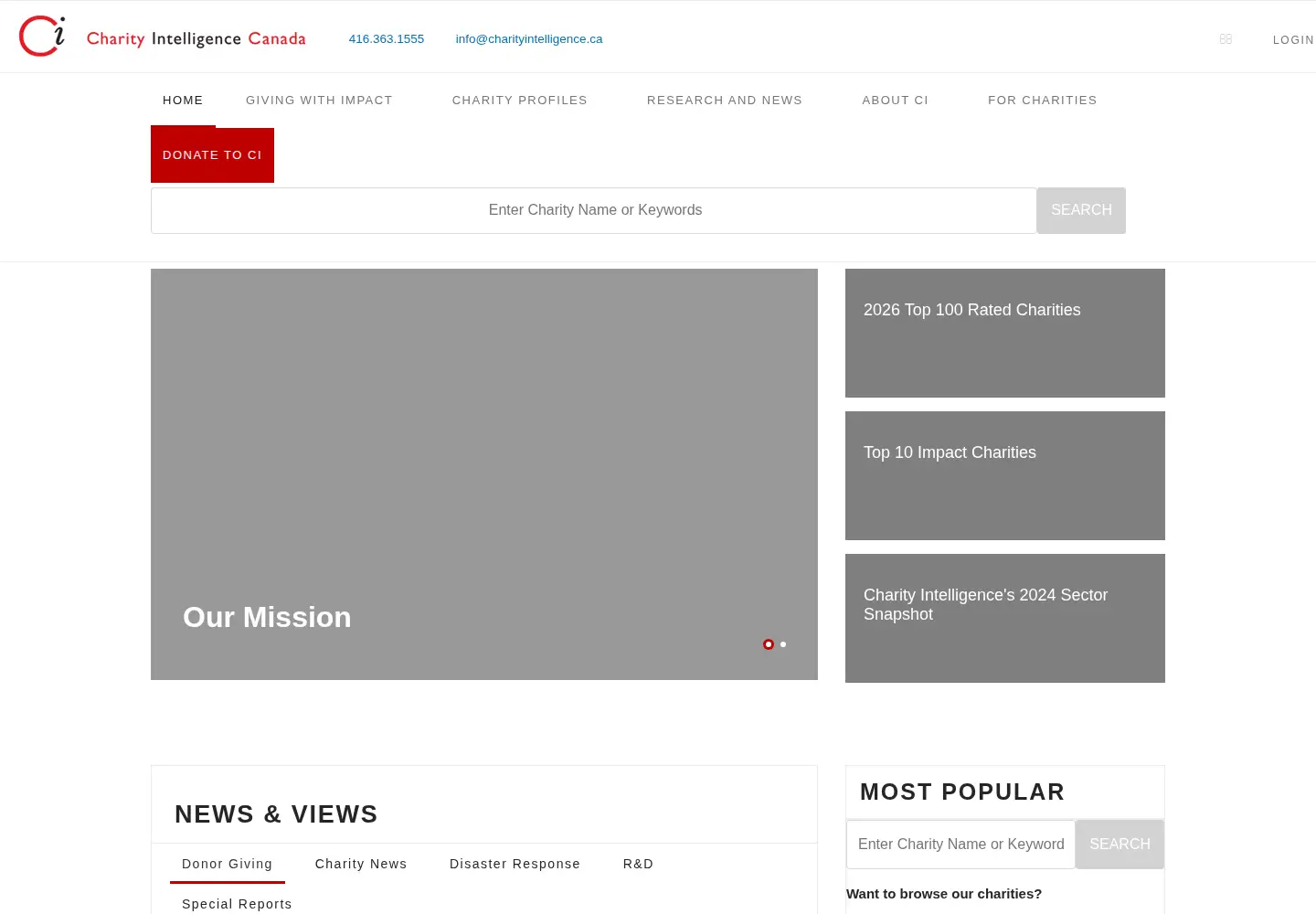This screenshot has height=914, width=1316.
Task: Click the main Search button
Action: point(1081,210)
